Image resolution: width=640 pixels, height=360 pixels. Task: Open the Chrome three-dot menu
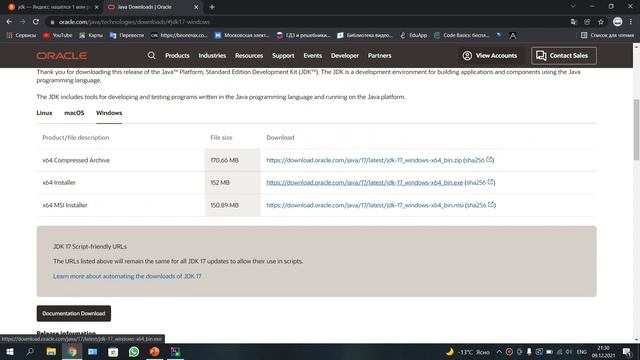631,22
